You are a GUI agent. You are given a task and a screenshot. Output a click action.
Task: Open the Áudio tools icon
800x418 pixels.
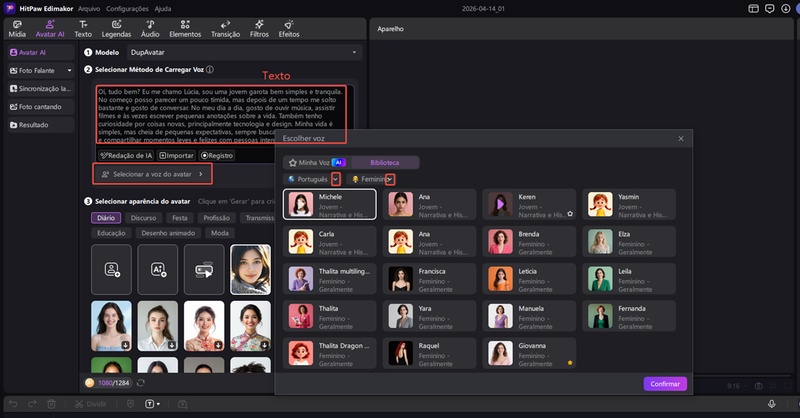click(150, 26)
